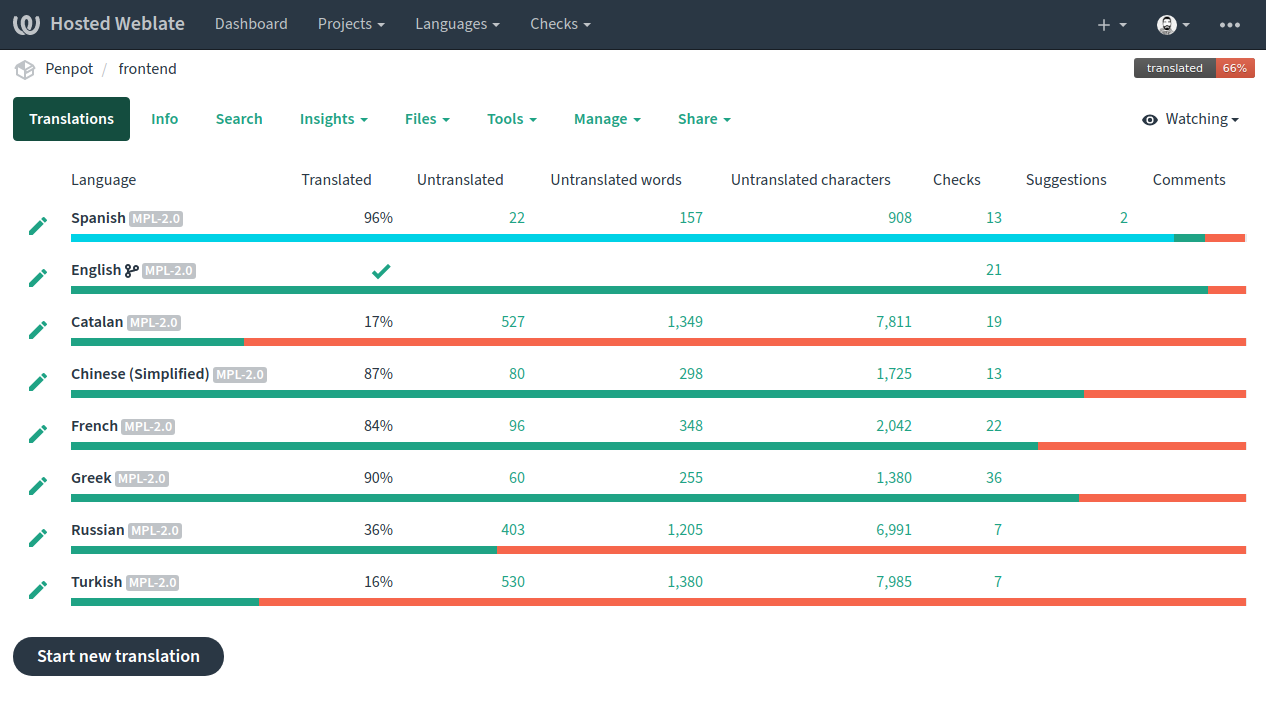Expand the Projects dropdown in navbar
The height and width of the screenshot is (706, 1266).
(351, 24)
